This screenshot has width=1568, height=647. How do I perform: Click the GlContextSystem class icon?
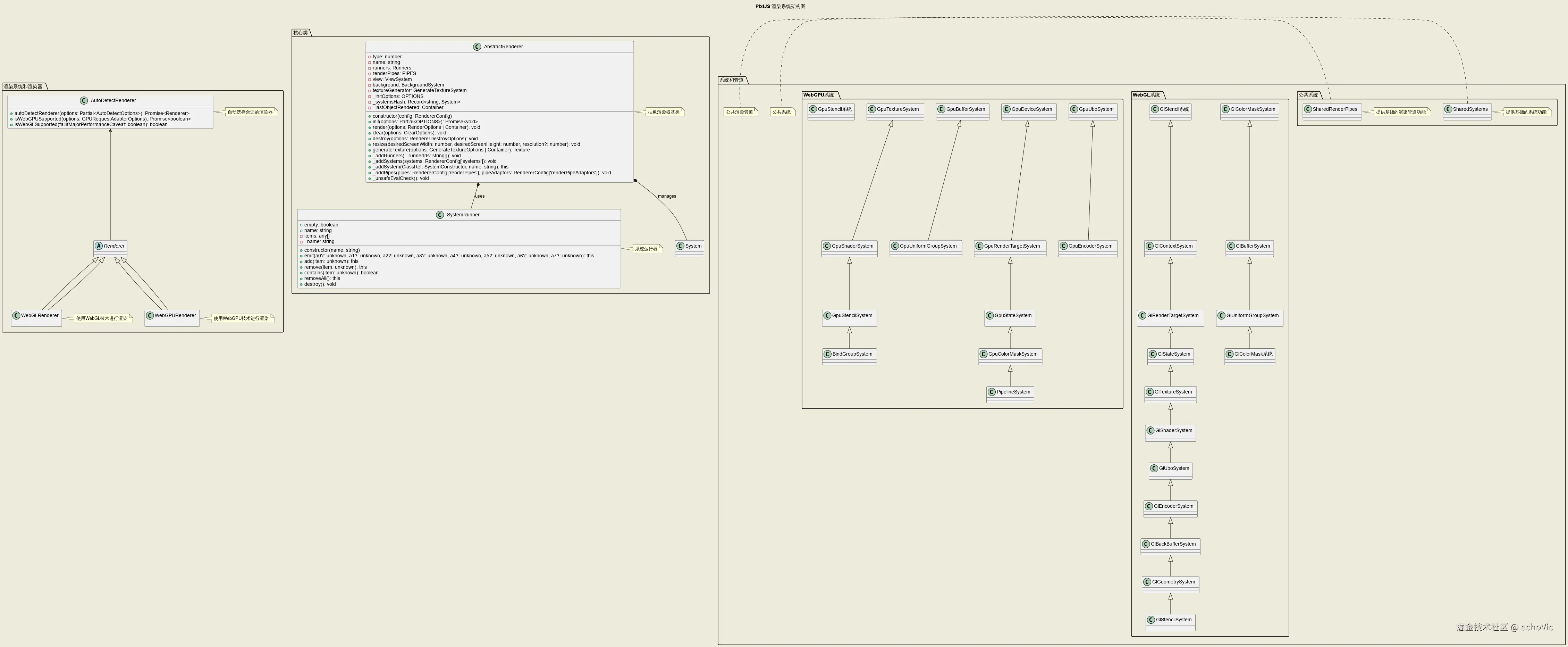(1150, 246)
